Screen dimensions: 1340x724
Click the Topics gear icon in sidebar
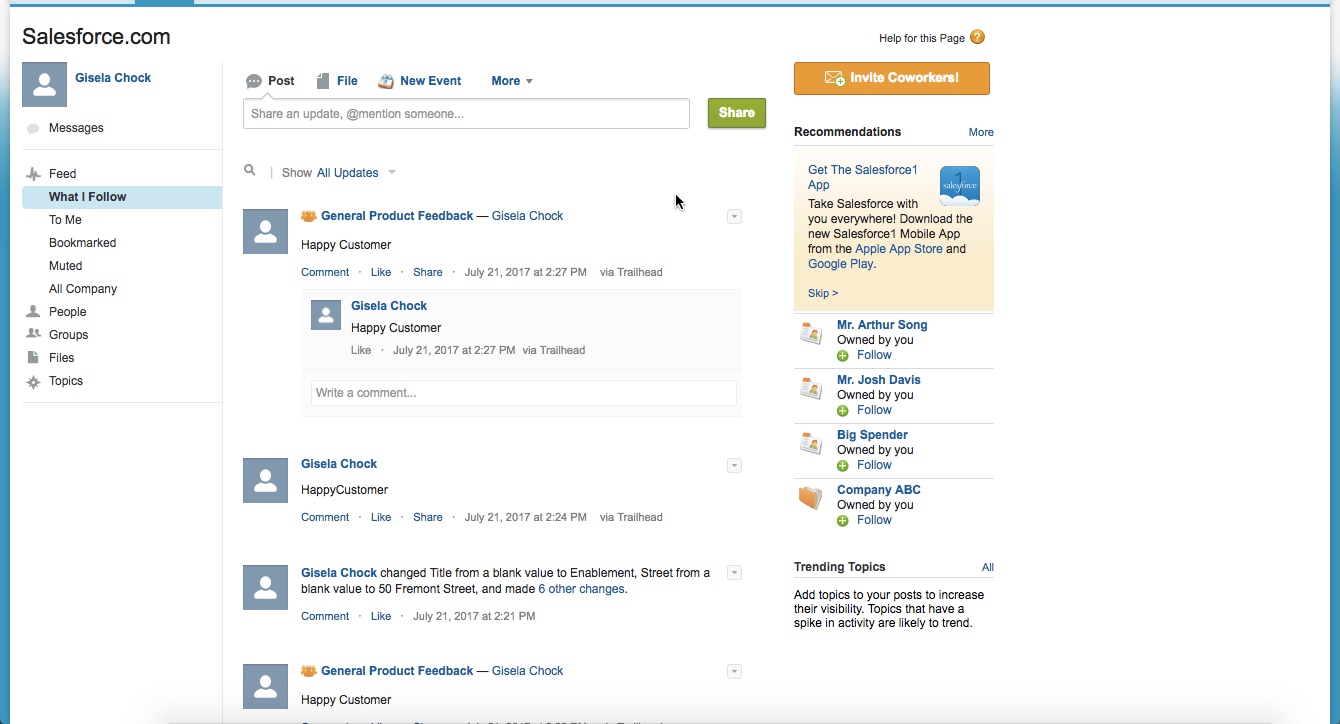pyautogui.click(x=33, y=382)
